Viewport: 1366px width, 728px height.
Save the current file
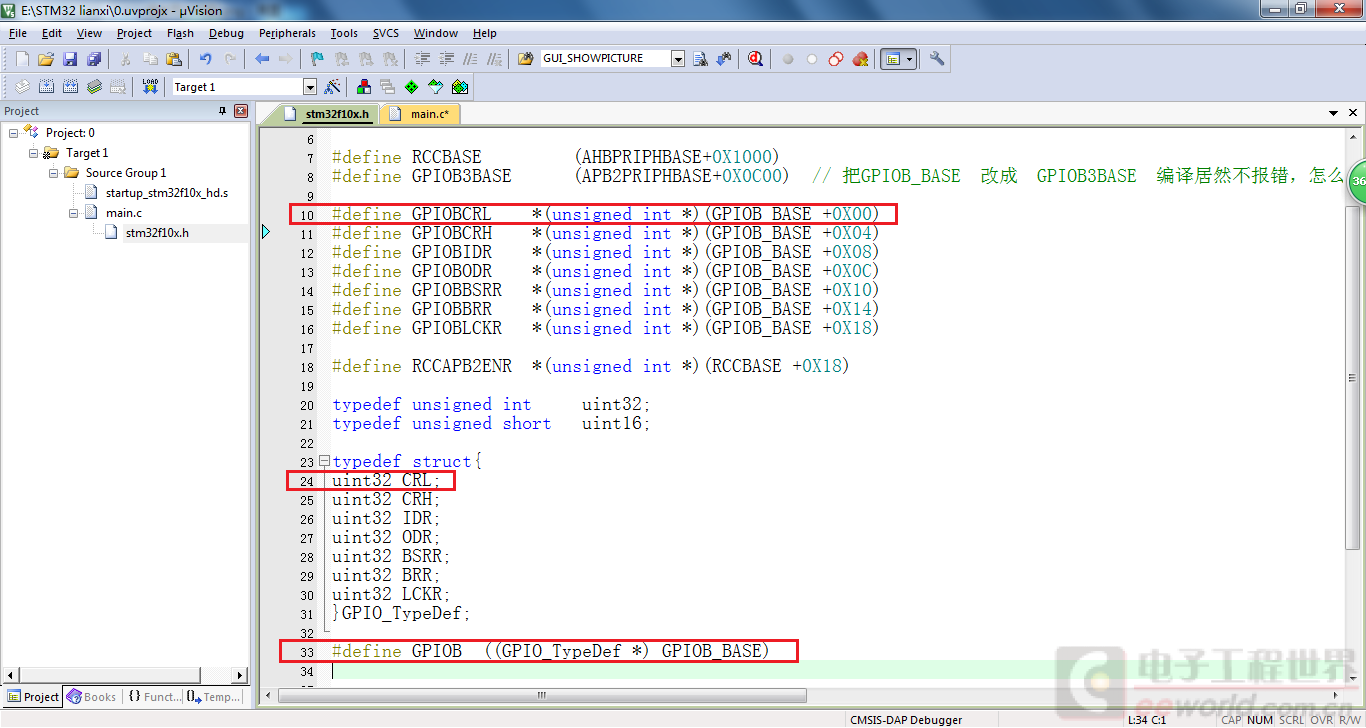pos(70,59)
